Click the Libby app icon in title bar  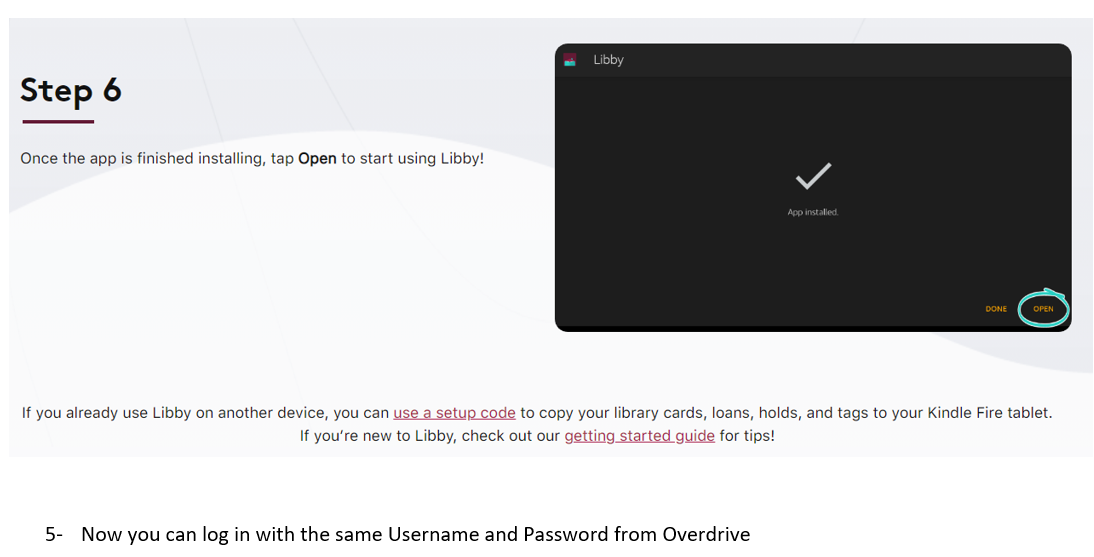570,60
